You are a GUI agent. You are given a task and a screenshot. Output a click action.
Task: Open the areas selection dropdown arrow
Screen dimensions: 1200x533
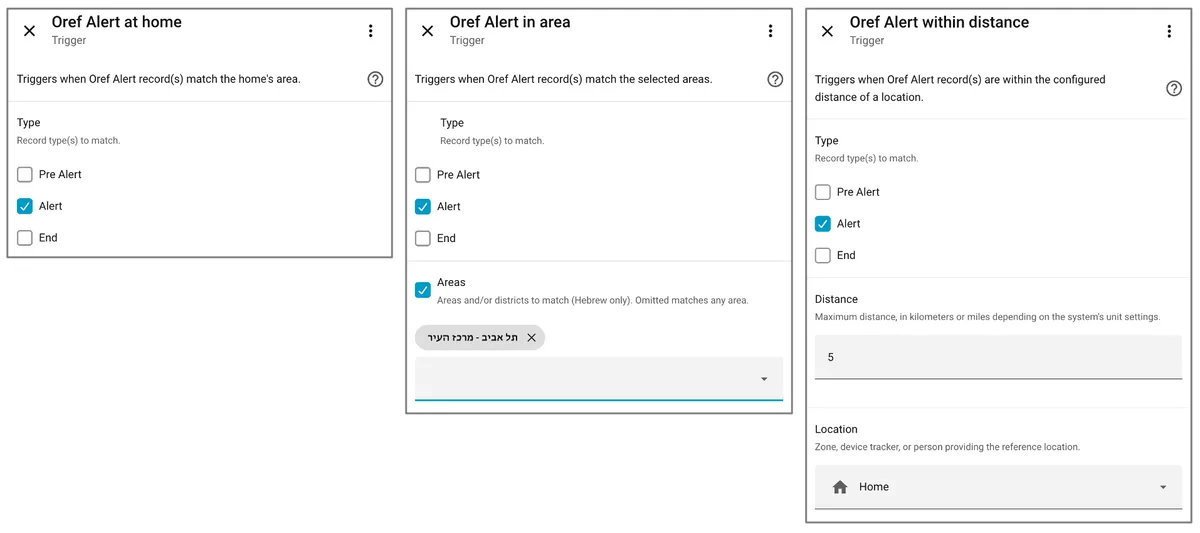click(764, 379)
